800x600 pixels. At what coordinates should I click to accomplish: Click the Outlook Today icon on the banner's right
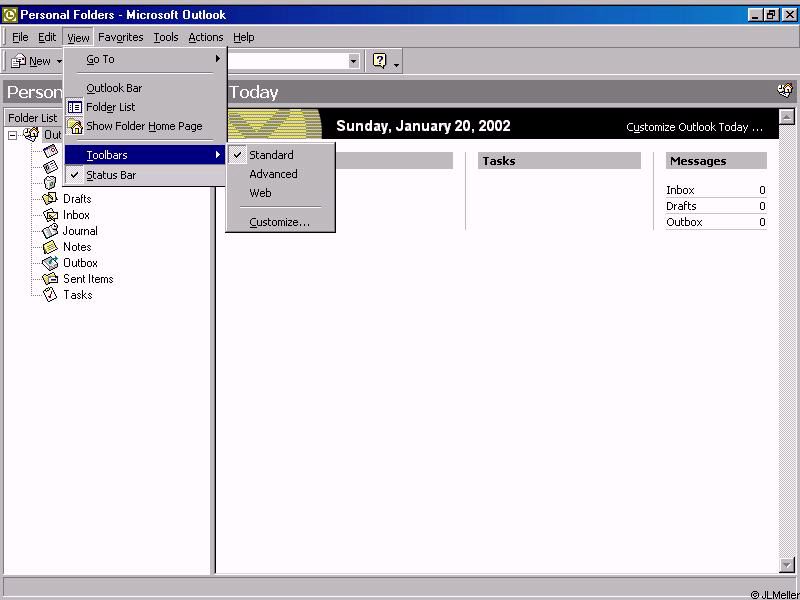point(785,91)
